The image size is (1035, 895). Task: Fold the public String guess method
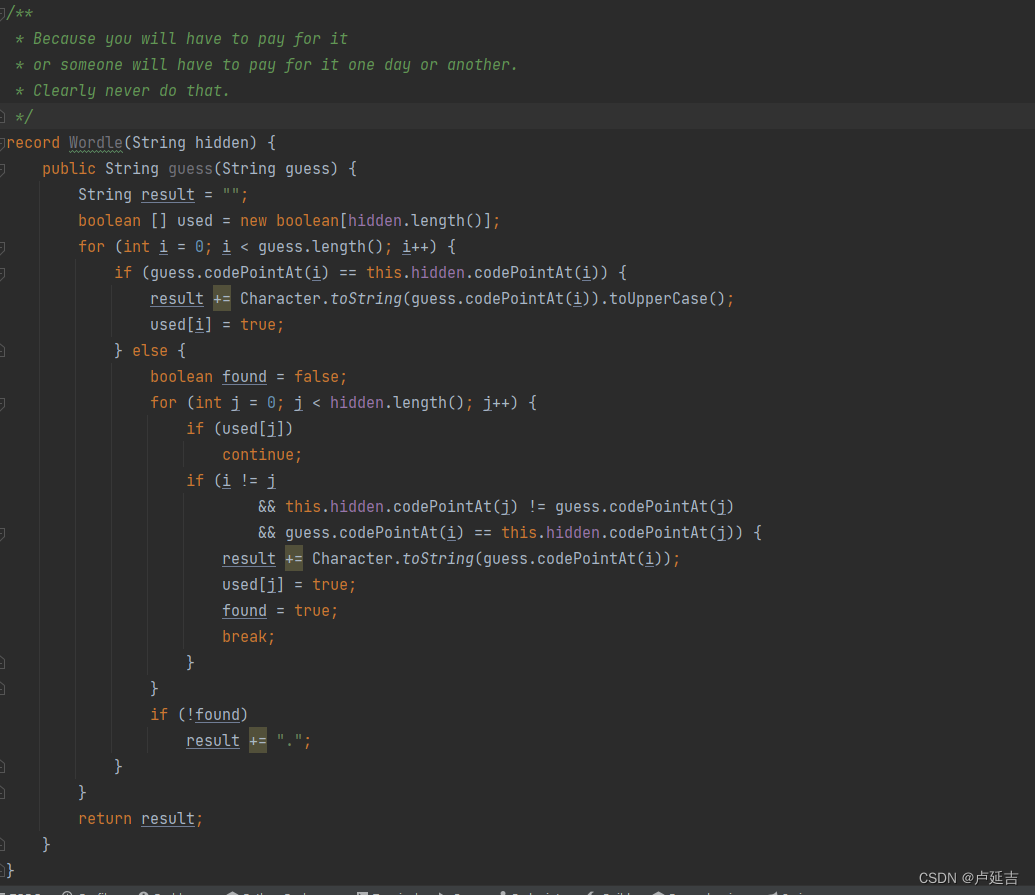(3, 169)
